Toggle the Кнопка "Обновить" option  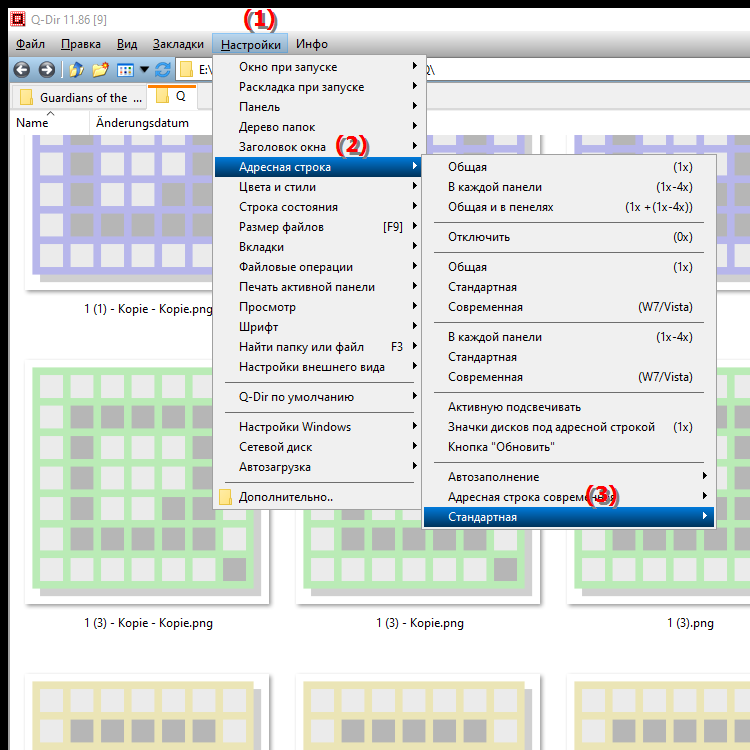(x=569, y=447)
